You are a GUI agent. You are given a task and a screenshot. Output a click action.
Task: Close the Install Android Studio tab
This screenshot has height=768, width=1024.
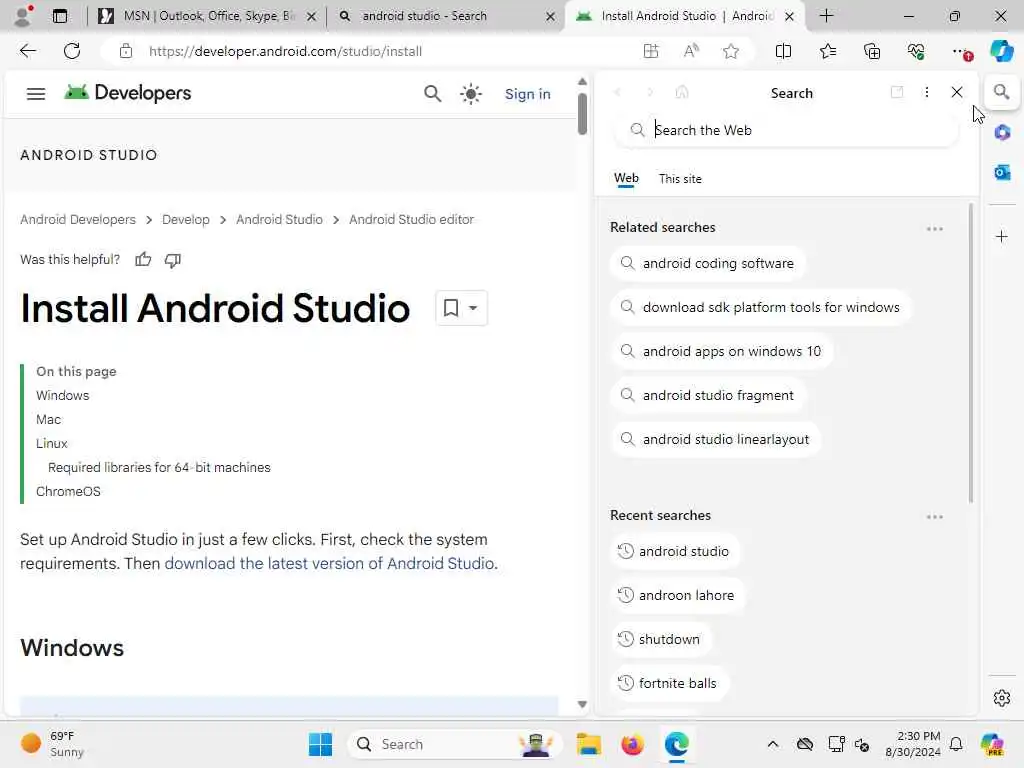click(790, 16)
